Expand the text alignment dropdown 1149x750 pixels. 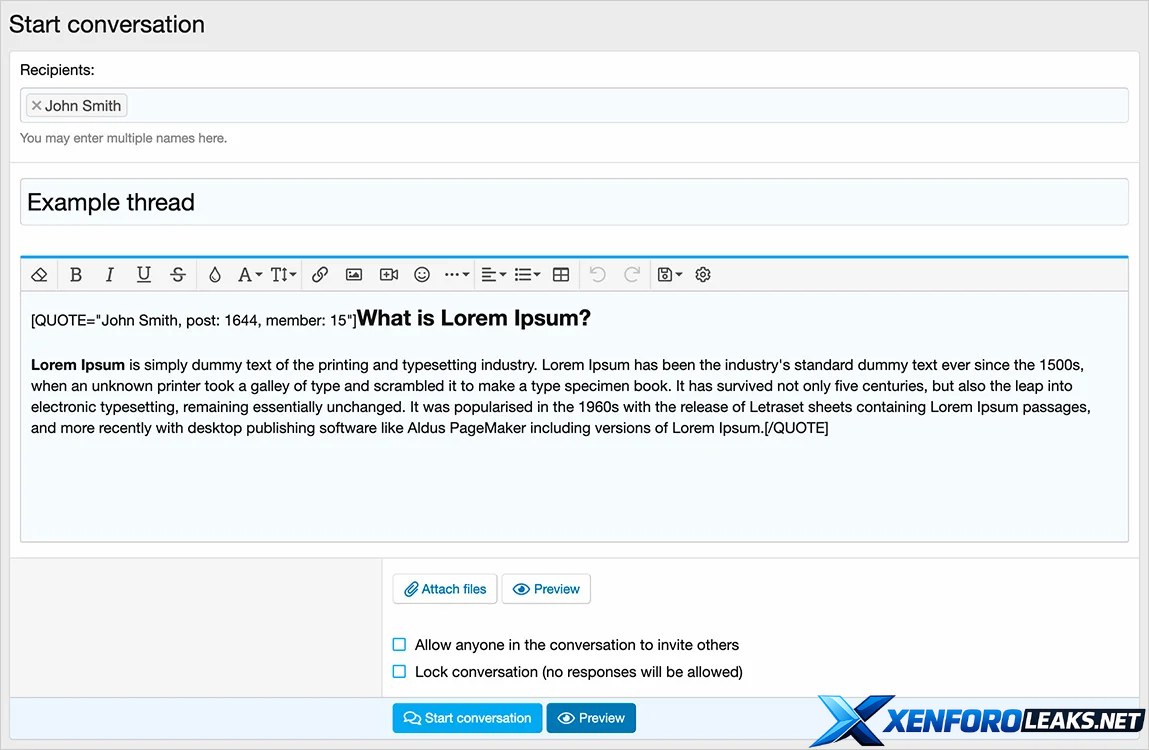pos(492,275)
